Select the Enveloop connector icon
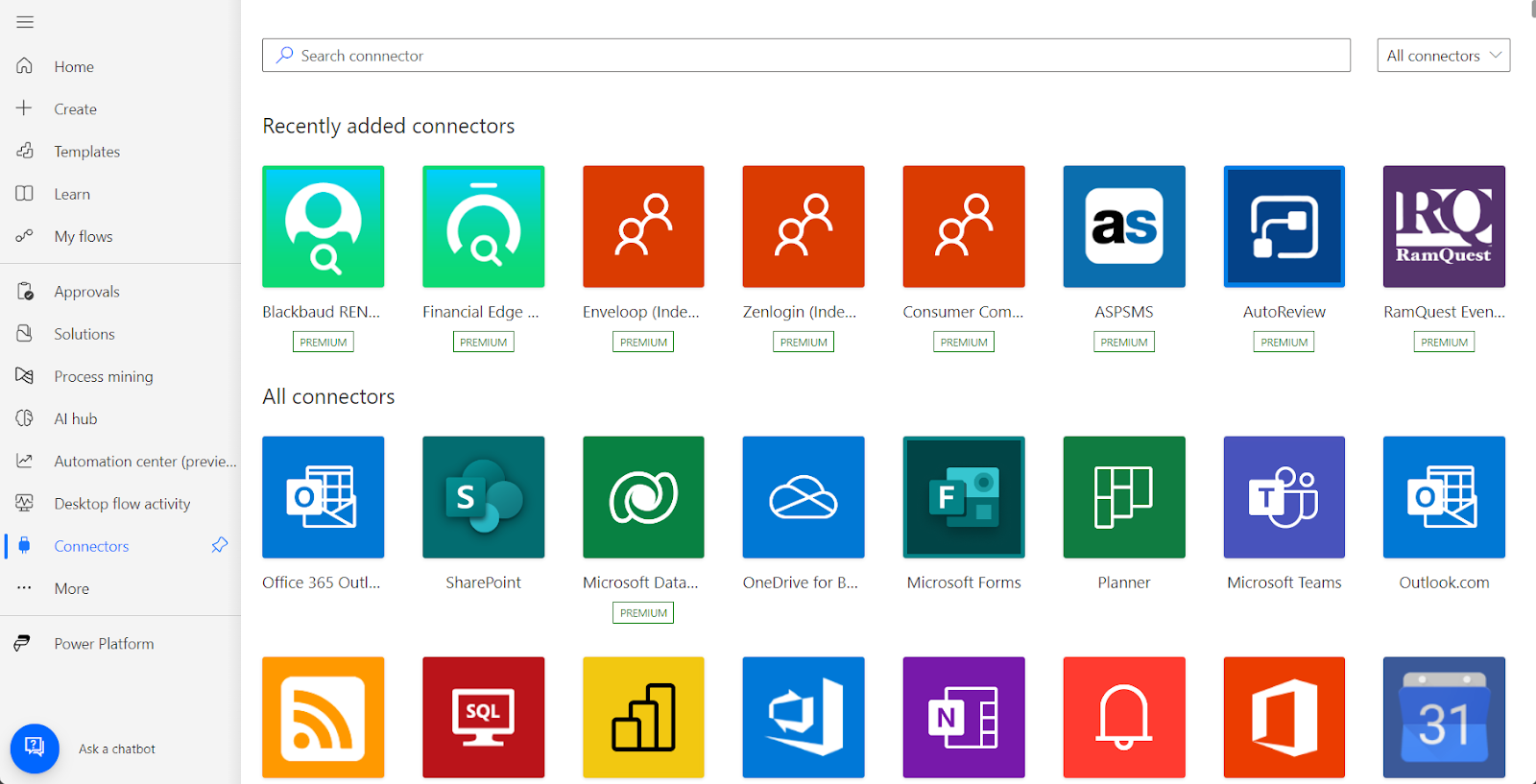 tap(643, 226)
